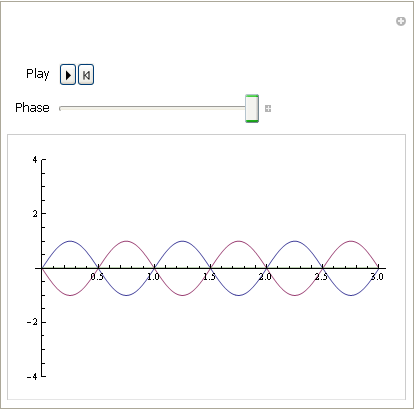Click the 2.5 tick label on the x-axis

(321, 277)
